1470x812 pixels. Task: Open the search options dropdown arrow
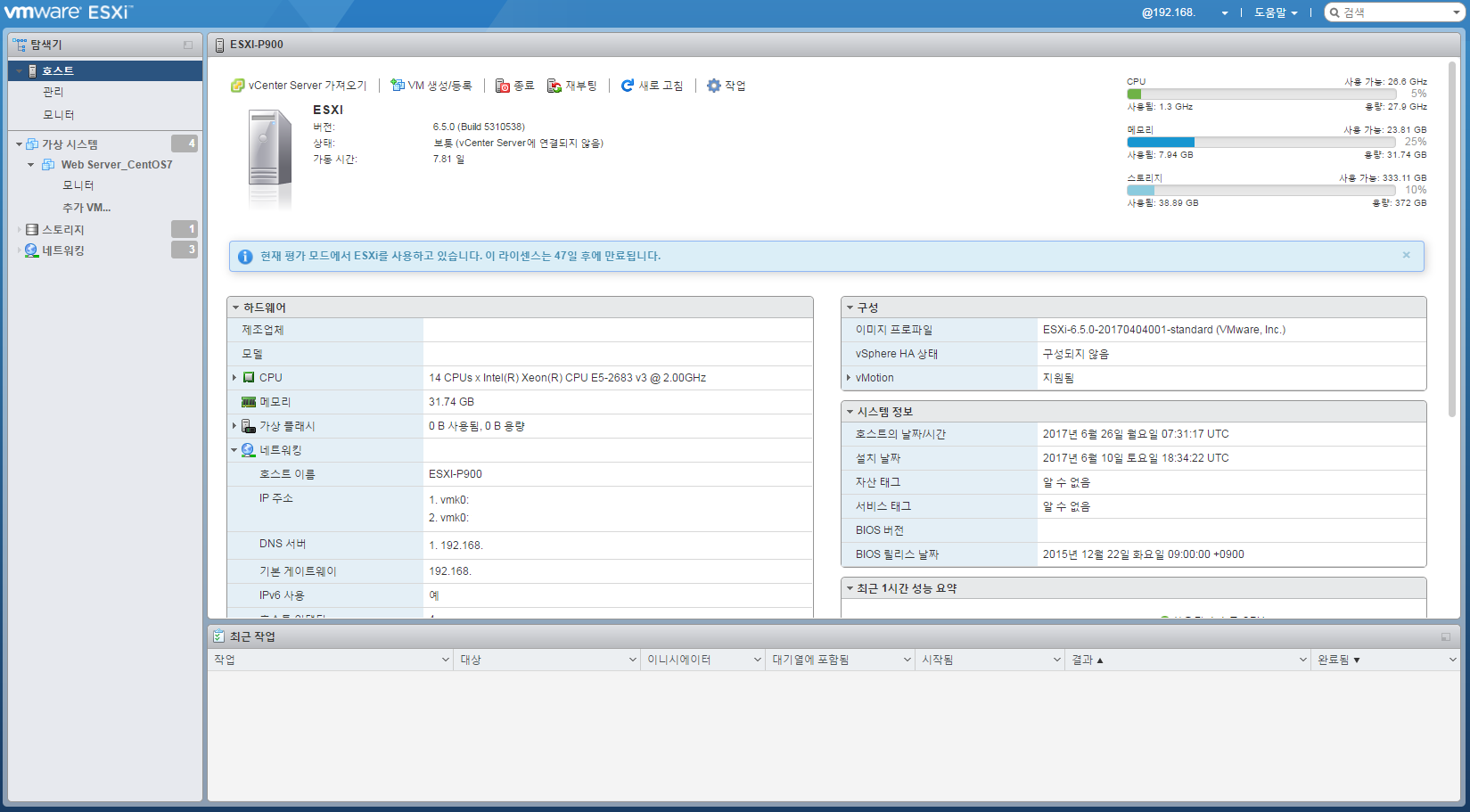1457,12
